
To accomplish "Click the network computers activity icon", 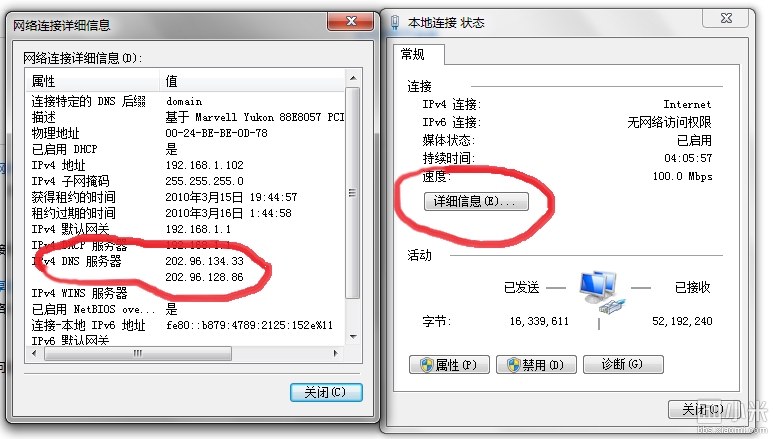I will [x=599, y=291].
